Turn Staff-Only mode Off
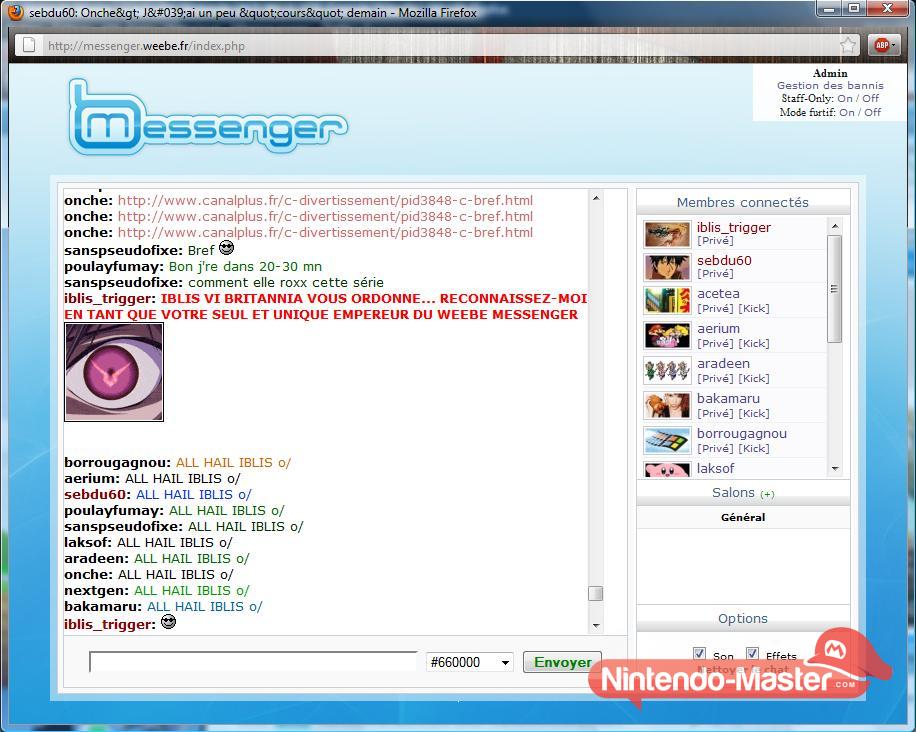916x732 pixels. pos(870,98)
